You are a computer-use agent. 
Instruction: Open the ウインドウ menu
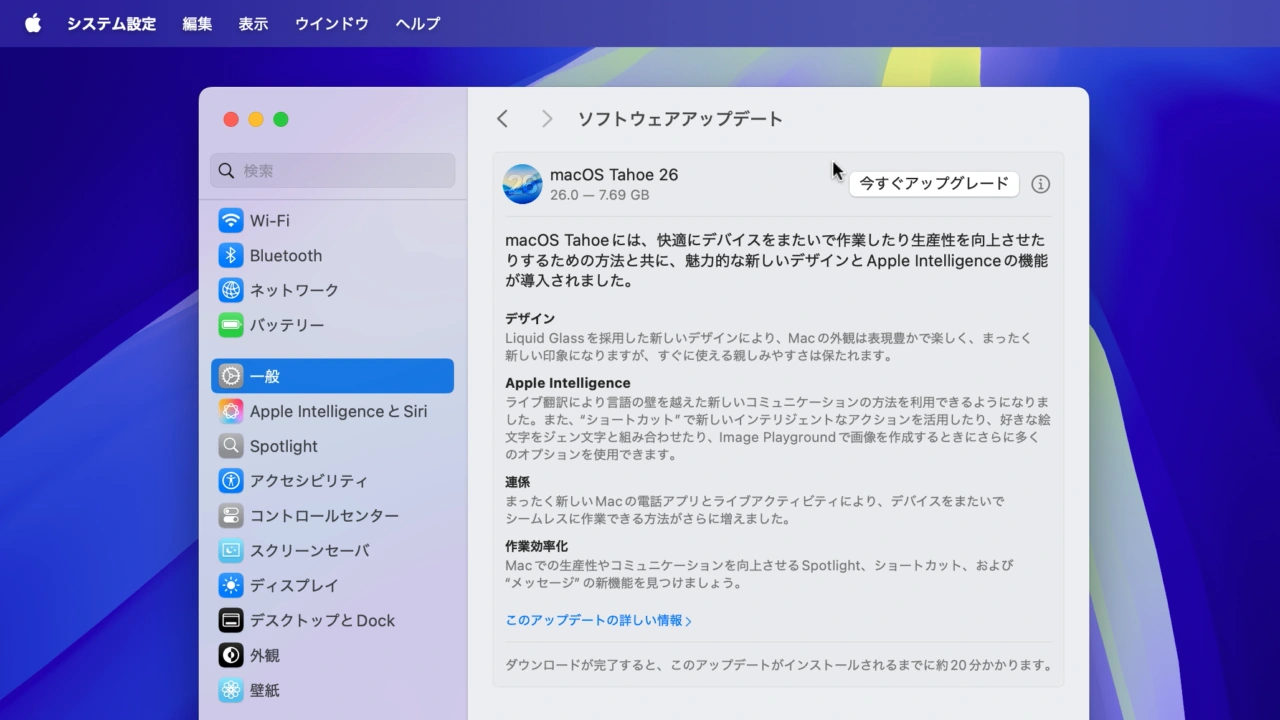(x=331, y=23)
